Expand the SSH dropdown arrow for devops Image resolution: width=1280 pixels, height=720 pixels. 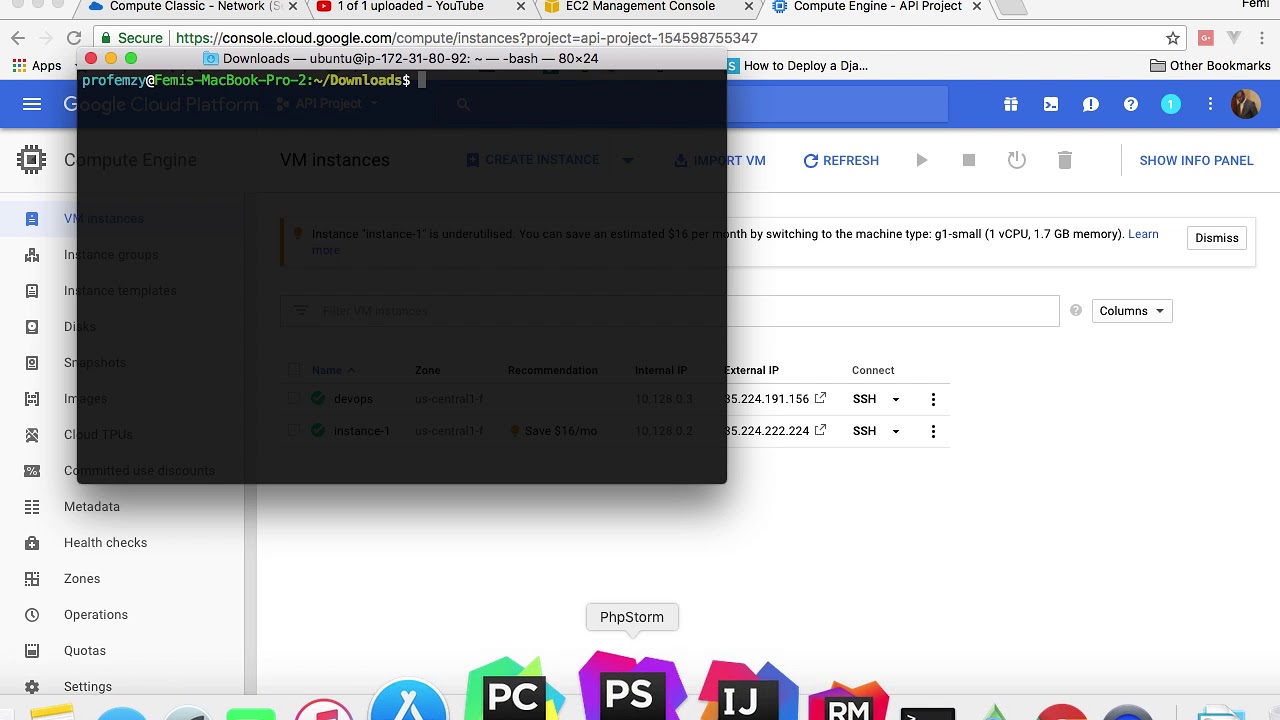(x=896, y=399)
